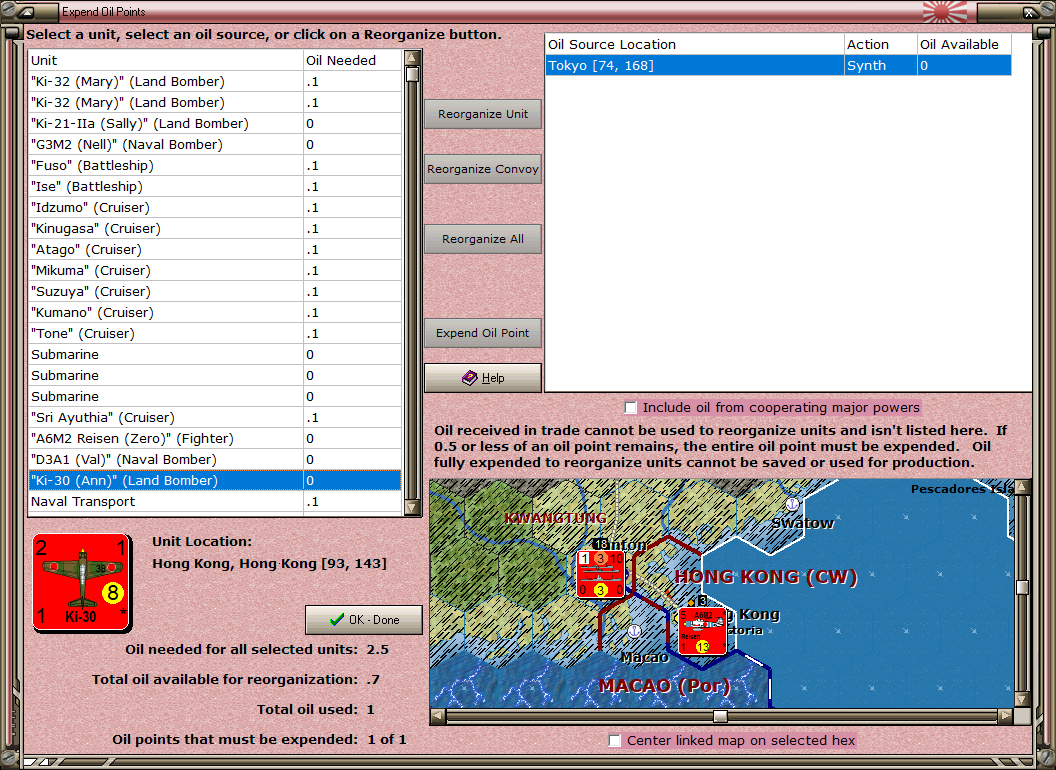Click the Reorganize Unit button
The width and height of the screenshot is (1056, 770).
click(483, 114)
